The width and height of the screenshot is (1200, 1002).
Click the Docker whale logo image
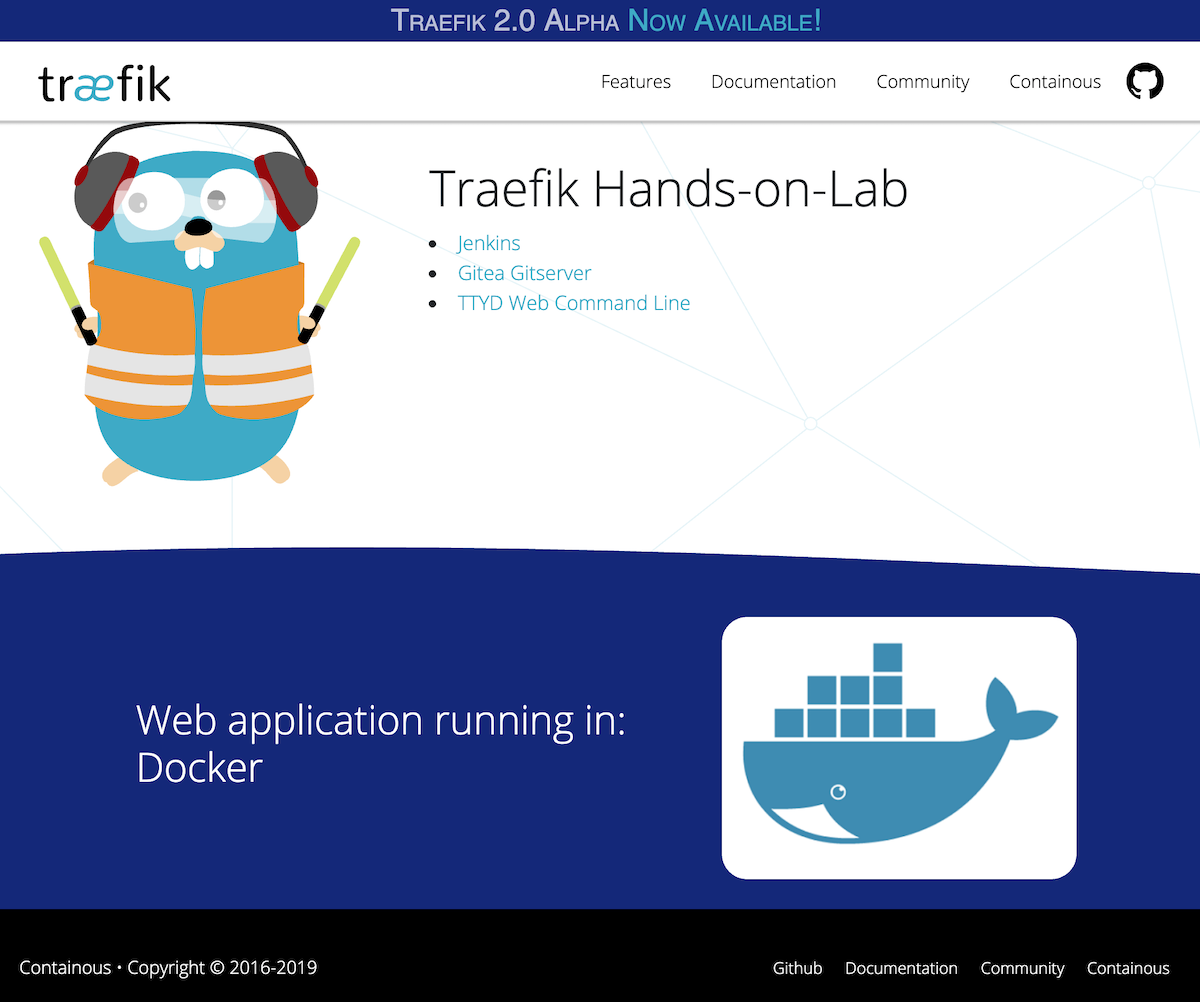(x=898, y=748)
